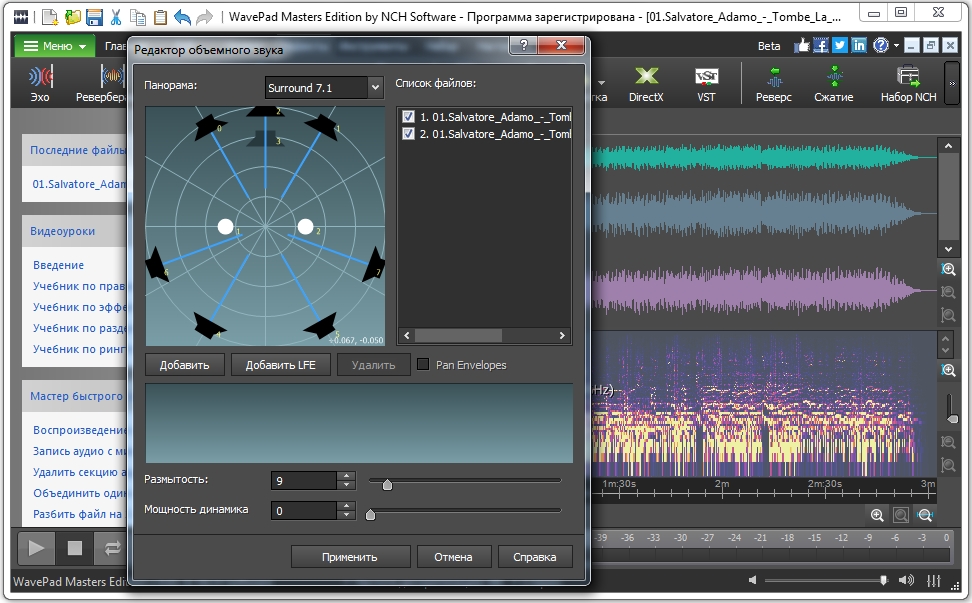Click the Добавить LFE button
972x603 pixels.
[x=280, y=365]
